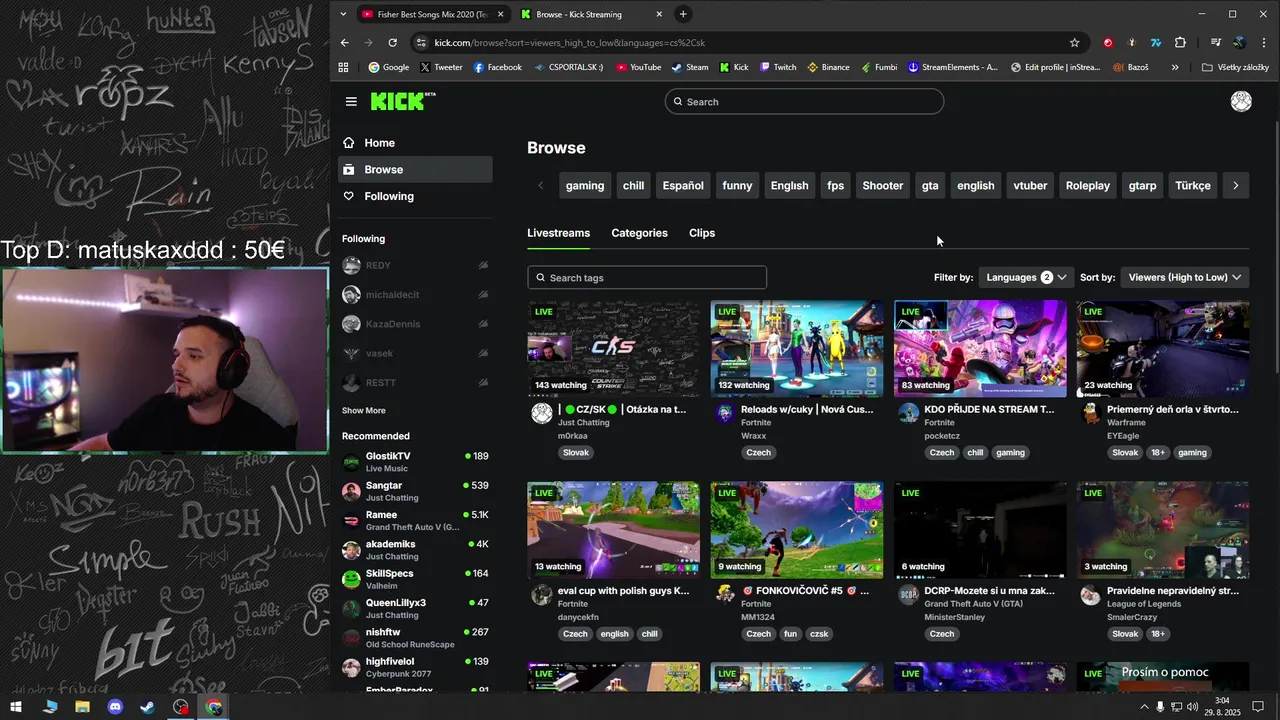Open SkillSpecs recommended channel
The image size is (1280, 720).
click(415, 579)
